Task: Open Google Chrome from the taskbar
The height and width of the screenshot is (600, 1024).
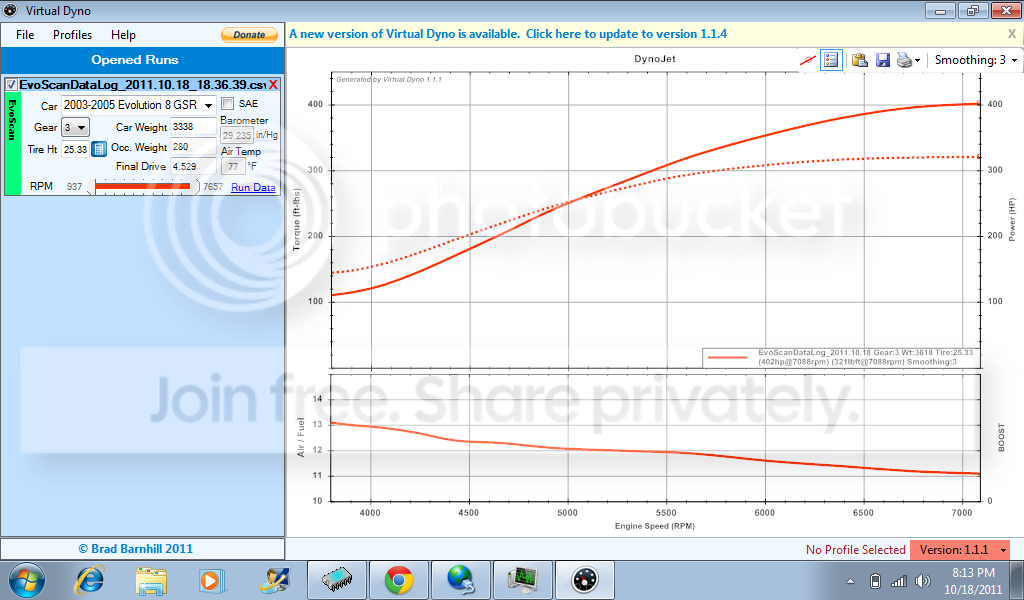Action: point(399,579)
